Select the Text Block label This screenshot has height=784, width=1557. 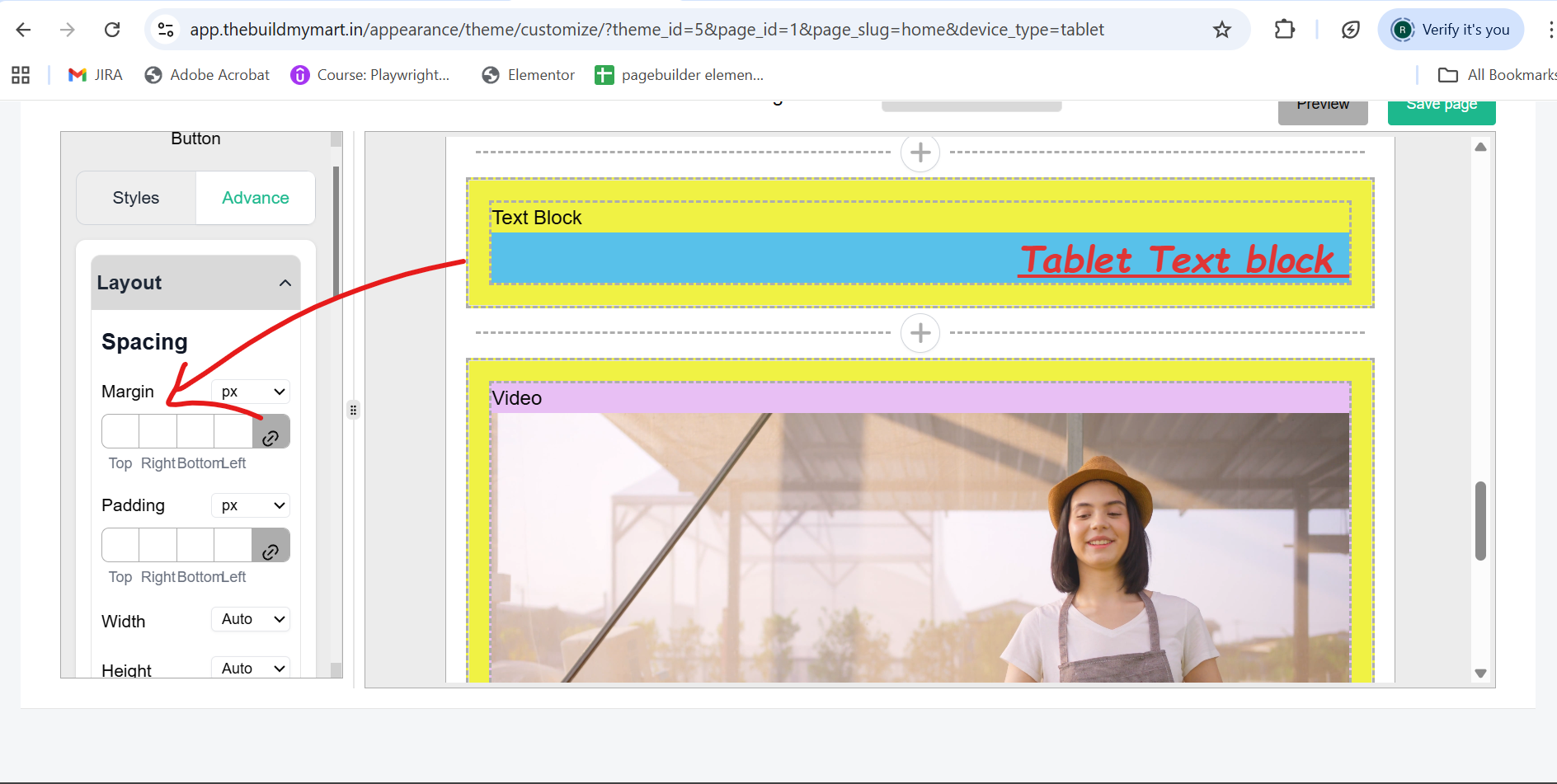click(537, 218)
